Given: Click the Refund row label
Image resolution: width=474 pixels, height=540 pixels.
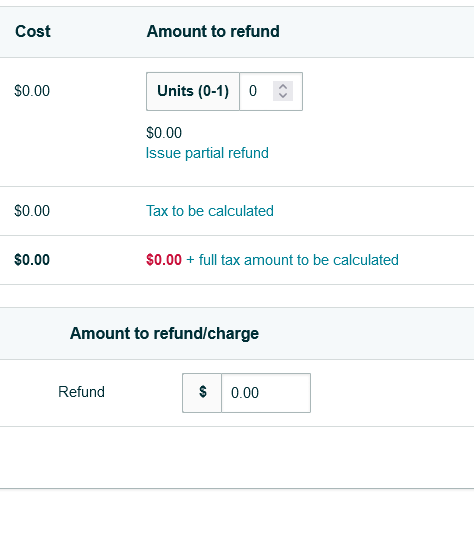Looking at the screenshot, I should tap(81, 392).
